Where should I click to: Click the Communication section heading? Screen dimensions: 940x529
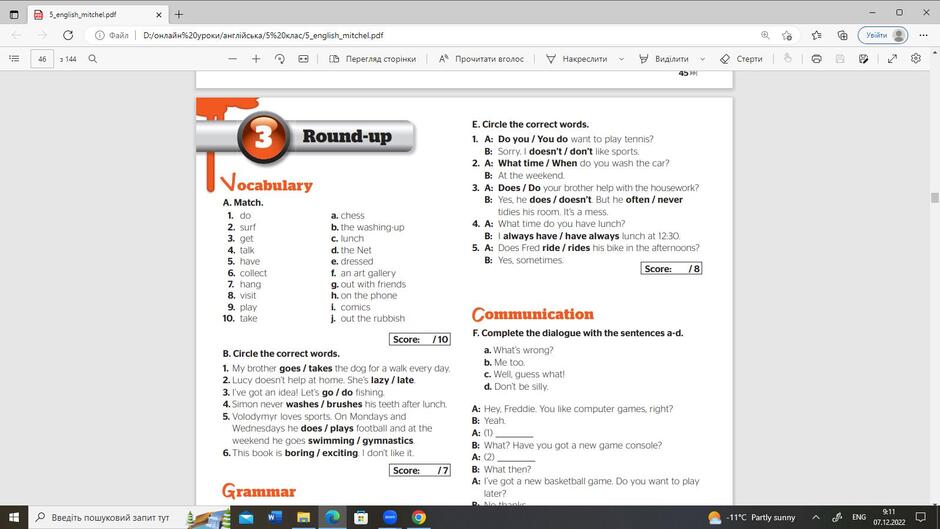point(532,314)
